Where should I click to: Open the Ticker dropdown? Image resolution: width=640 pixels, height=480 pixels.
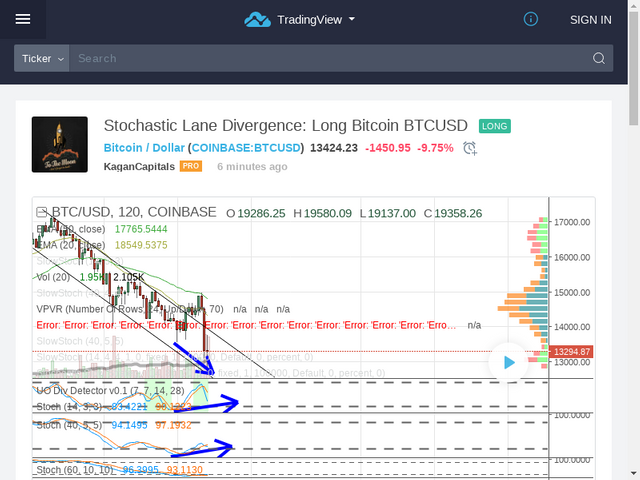(42, 58)
